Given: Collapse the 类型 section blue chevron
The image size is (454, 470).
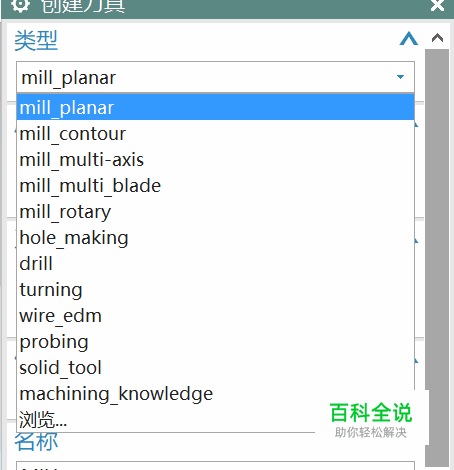Looking at the screenshot, I should (x=409, y=39).
